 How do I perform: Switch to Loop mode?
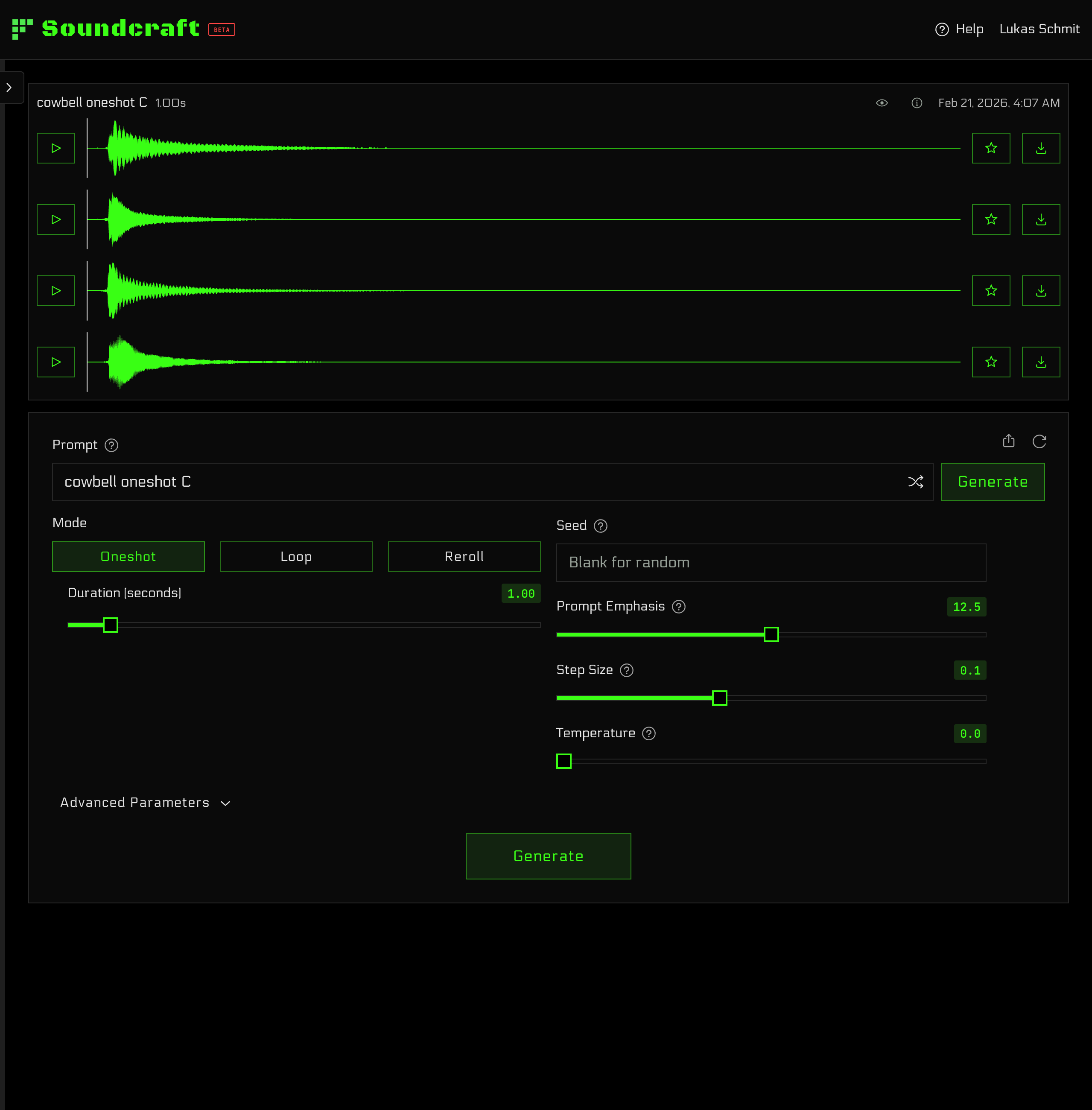click(x=296, y=556)
